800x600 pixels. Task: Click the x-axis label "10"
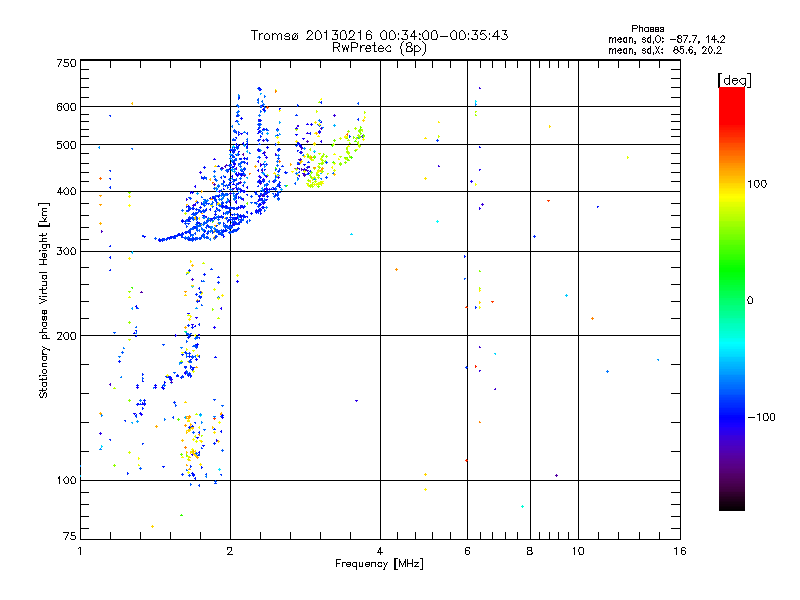click(x=578, y=551)
